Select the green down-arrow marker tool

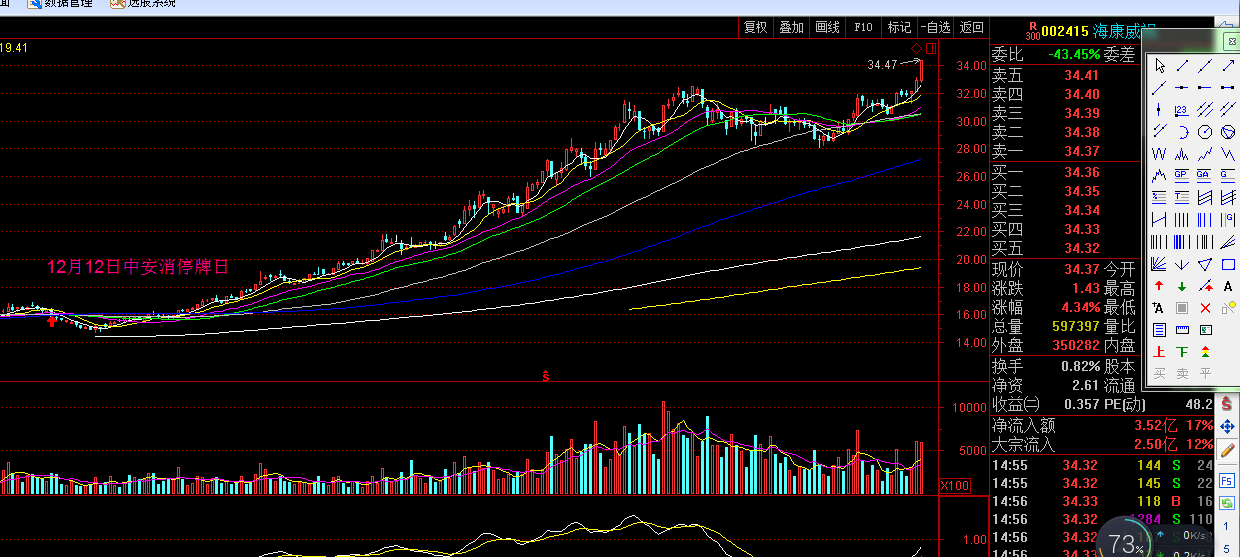1182,285
